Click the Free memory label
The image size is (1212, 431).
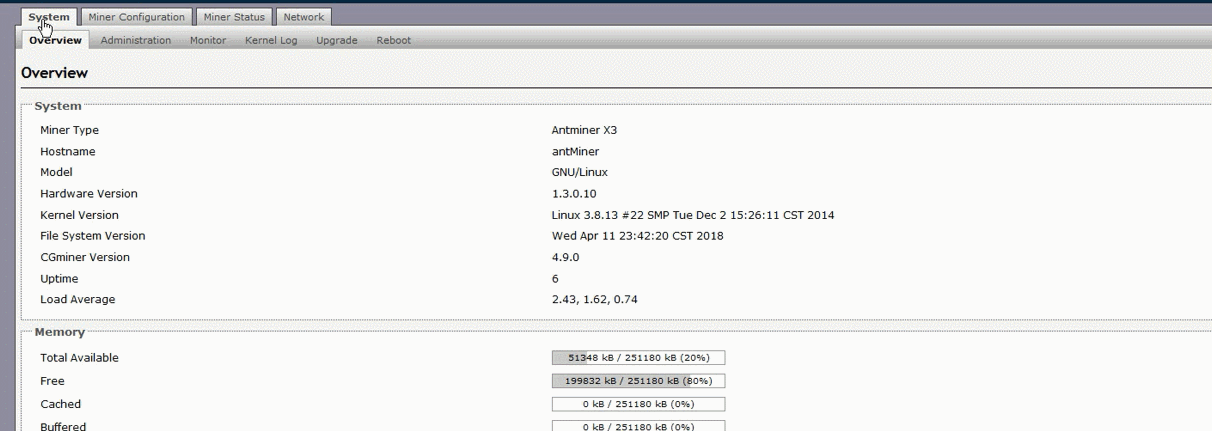[x=52, y=381]
